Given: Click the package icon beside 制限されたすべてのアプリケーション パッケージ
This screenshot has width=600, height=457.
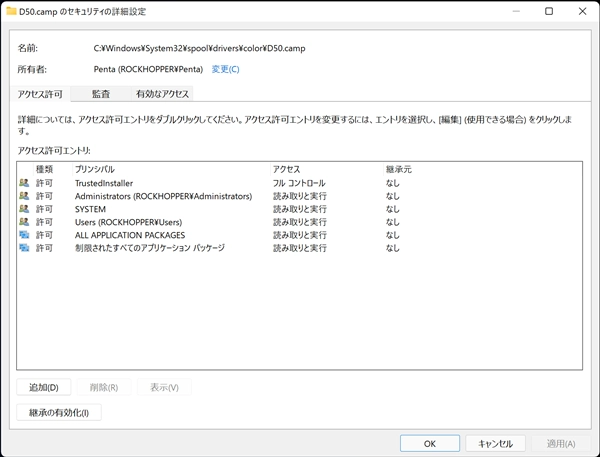Looking at the screenshot, I should (24, 248).
